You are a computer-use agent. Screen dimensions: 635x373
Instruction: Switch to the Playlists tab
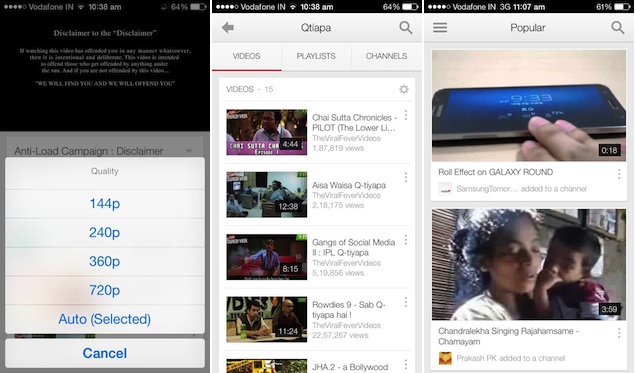tap(316, 56)
